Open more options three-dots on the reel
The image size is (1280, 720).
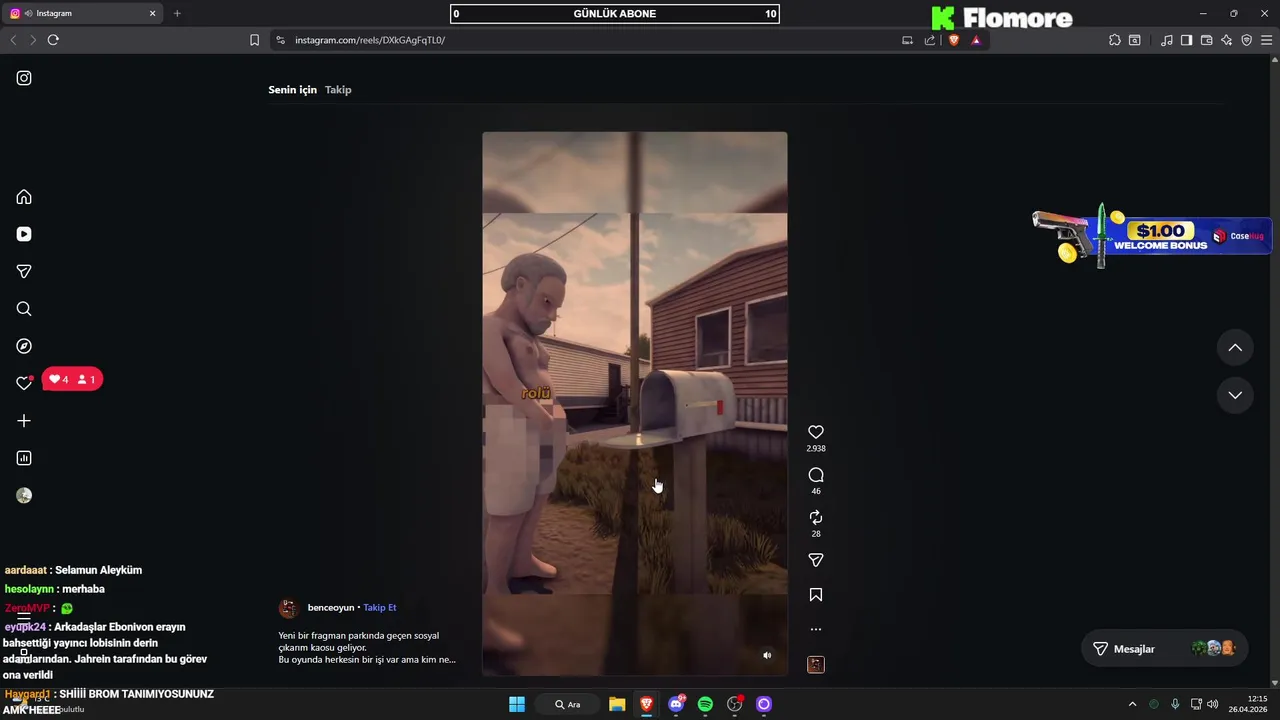816,629
